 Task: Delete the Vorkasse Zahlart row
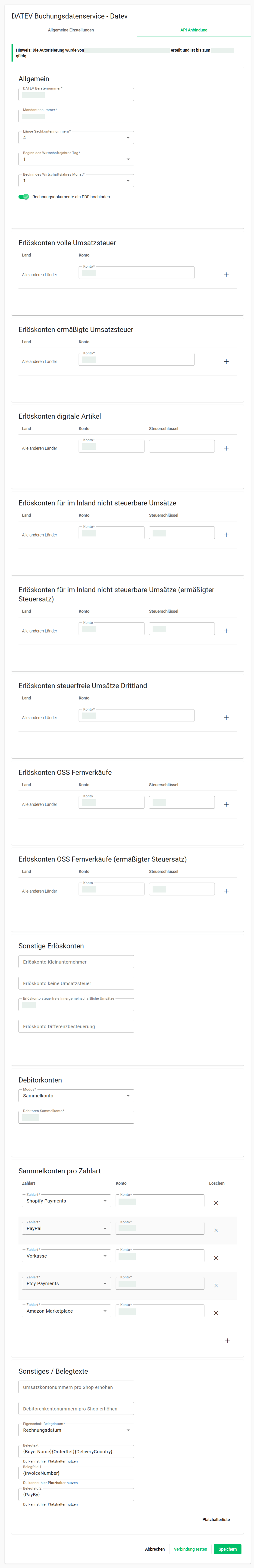(216, 1258)
